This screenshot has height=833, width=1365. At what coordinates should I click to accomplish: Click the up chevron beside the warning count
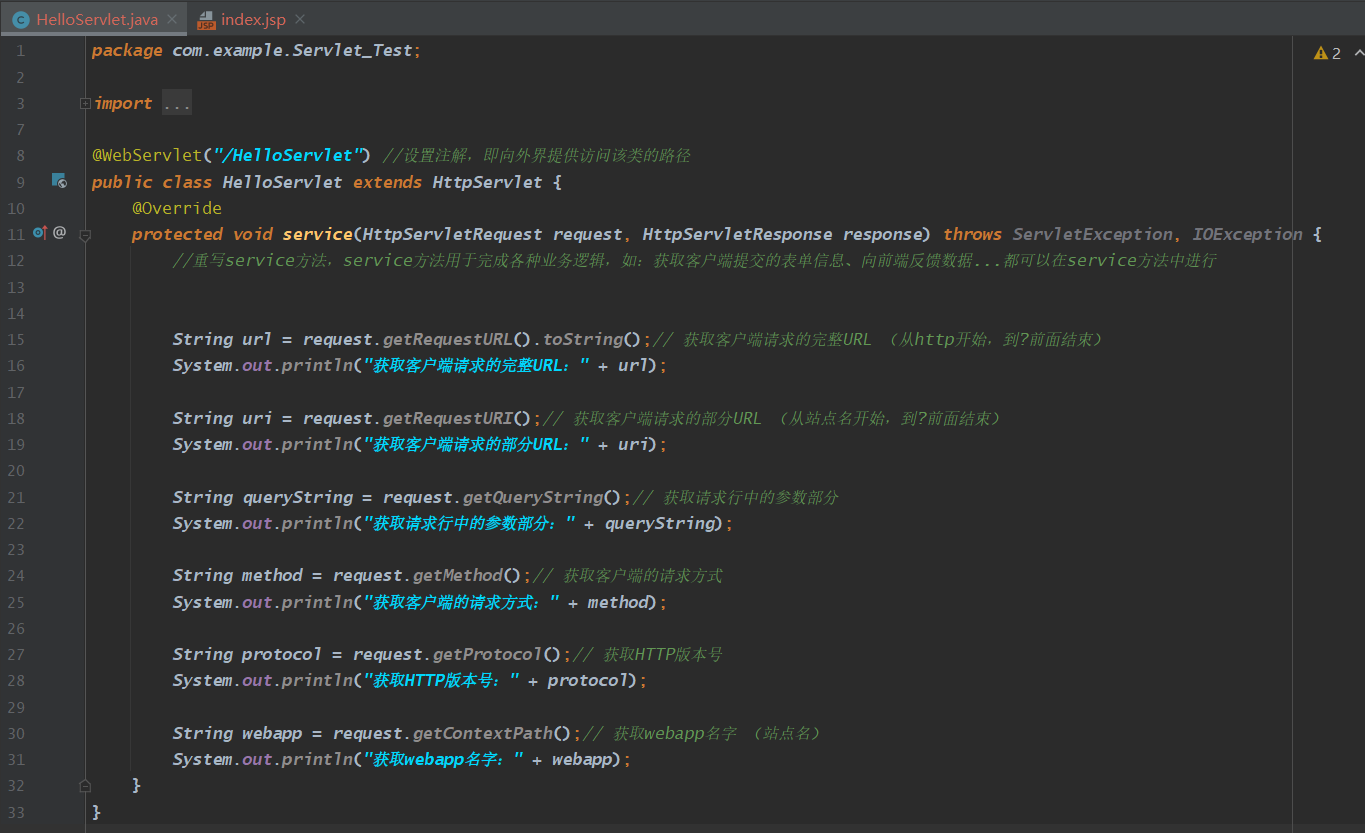pos(1359,53)
